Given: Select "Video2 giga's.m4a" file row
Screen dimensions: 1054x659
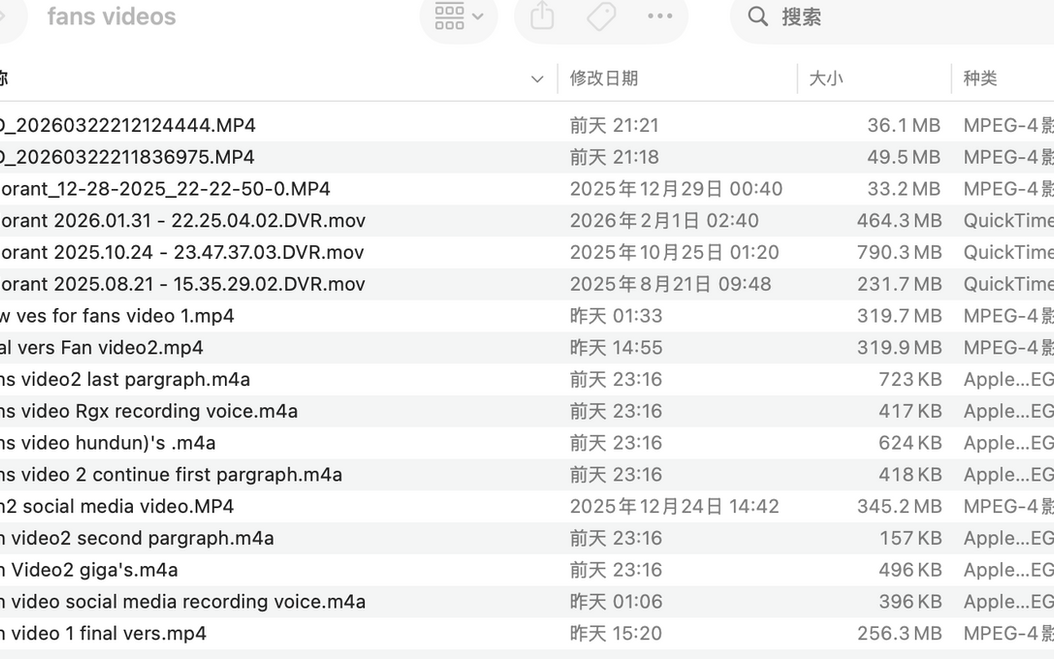Looking at the screenshot, I should click(90, 570).
